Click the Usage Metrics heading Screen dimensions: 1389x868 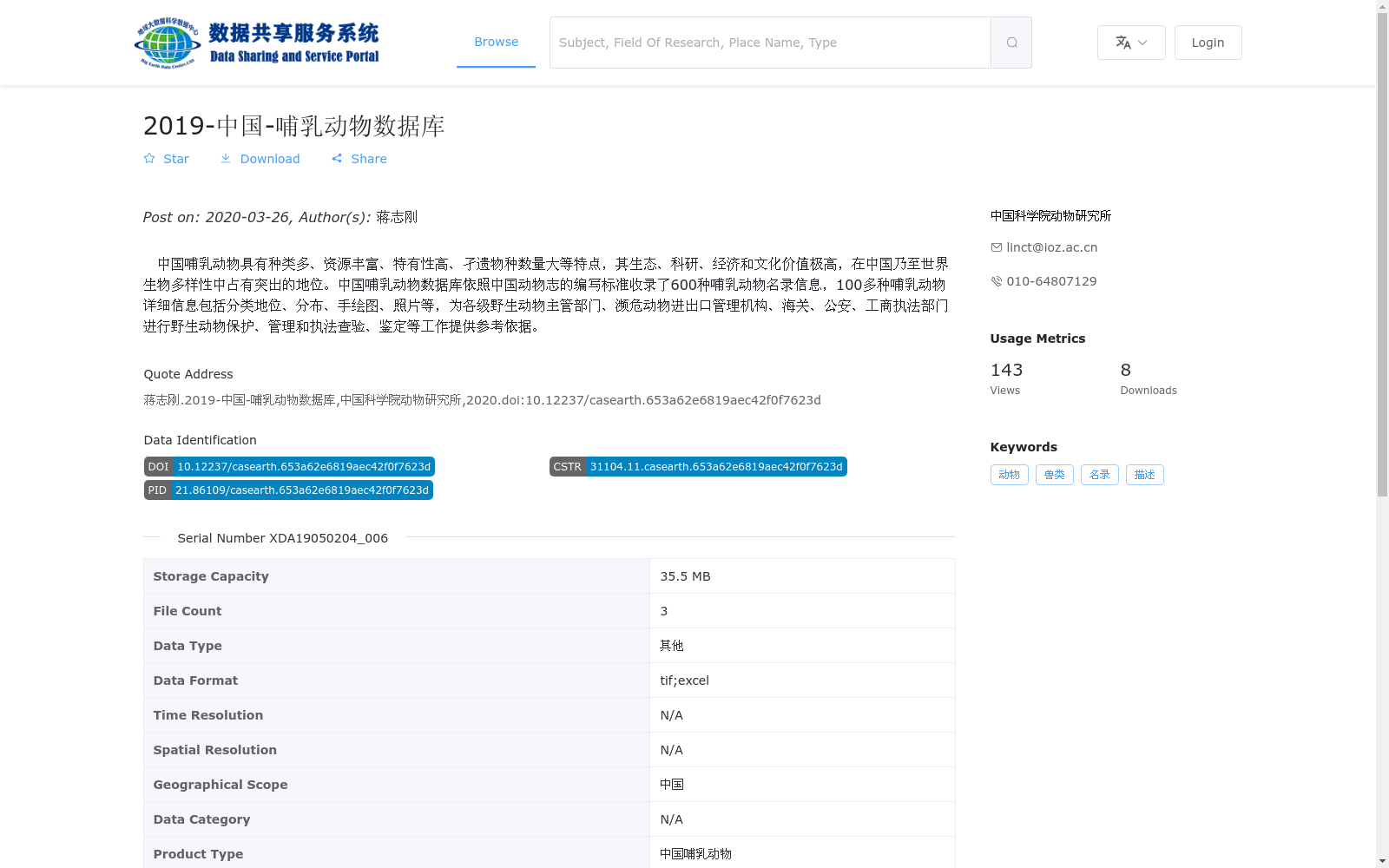[x=1037, y=339]
